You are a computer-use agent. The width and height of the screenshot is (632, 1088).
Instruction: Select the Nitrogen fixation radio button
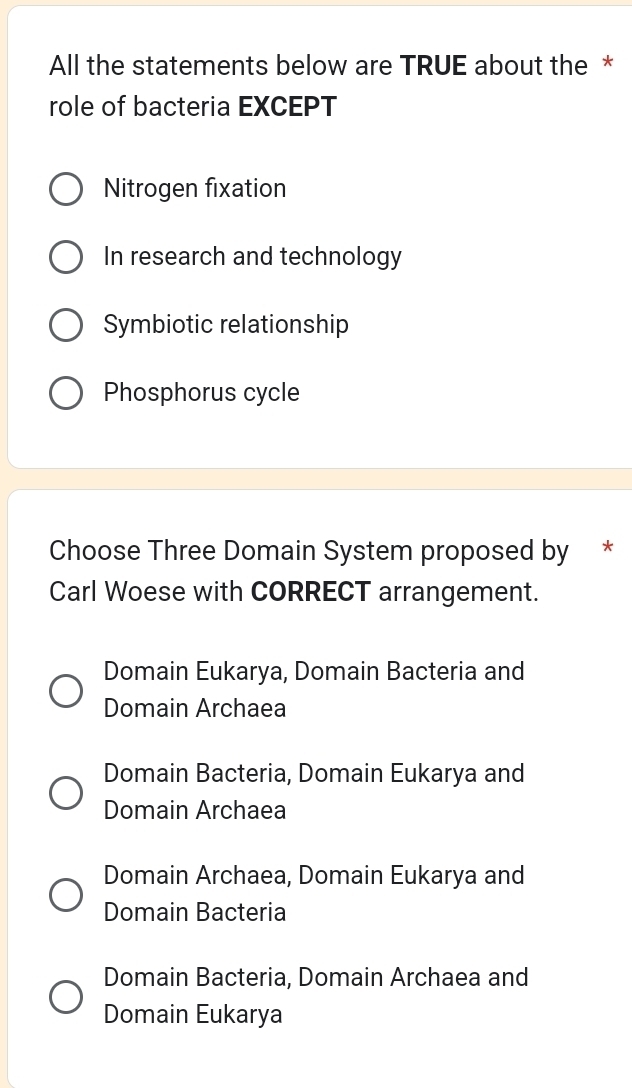click(65, 189)
